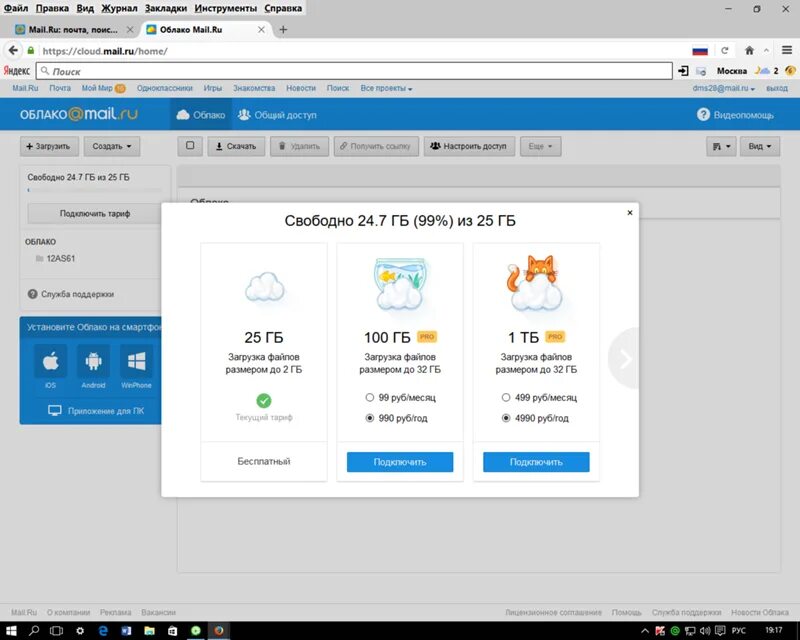This screenshot has height=640, width=800.
Task: Click the Загрузить upload button
Action: (x=49, y=146)
